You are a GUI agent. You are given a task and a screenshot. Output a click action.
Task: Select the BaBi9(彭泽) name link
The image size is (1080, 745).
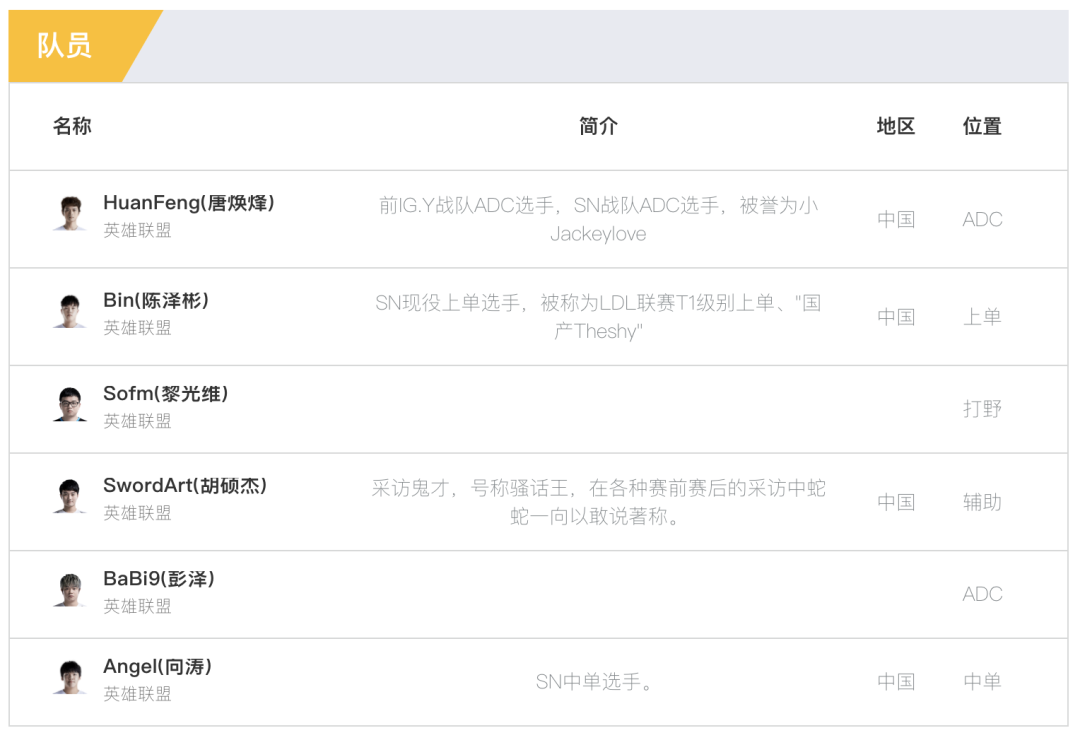point(159,579)
